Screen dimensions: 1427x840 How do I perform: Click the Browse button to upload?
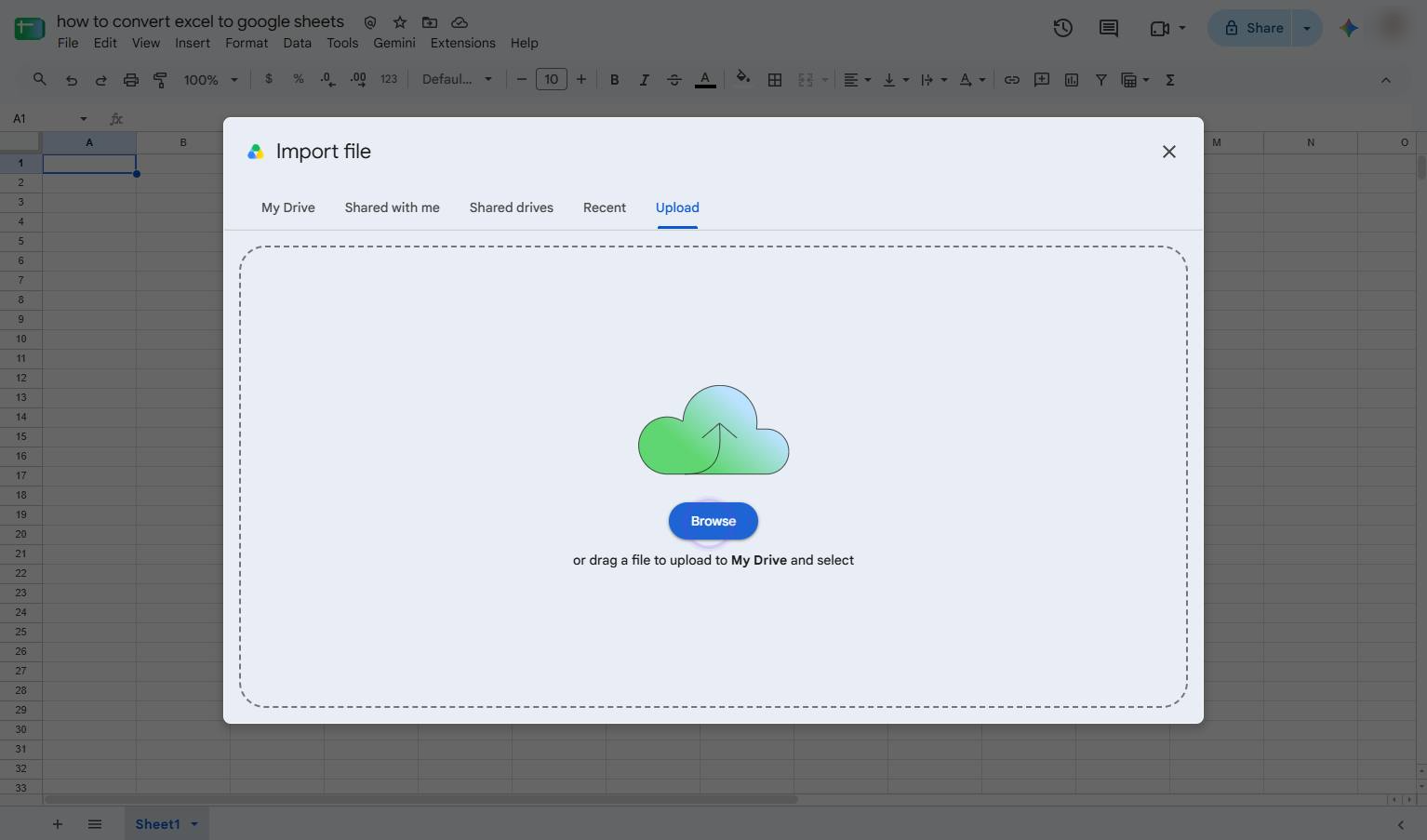[x=713, y=521]
